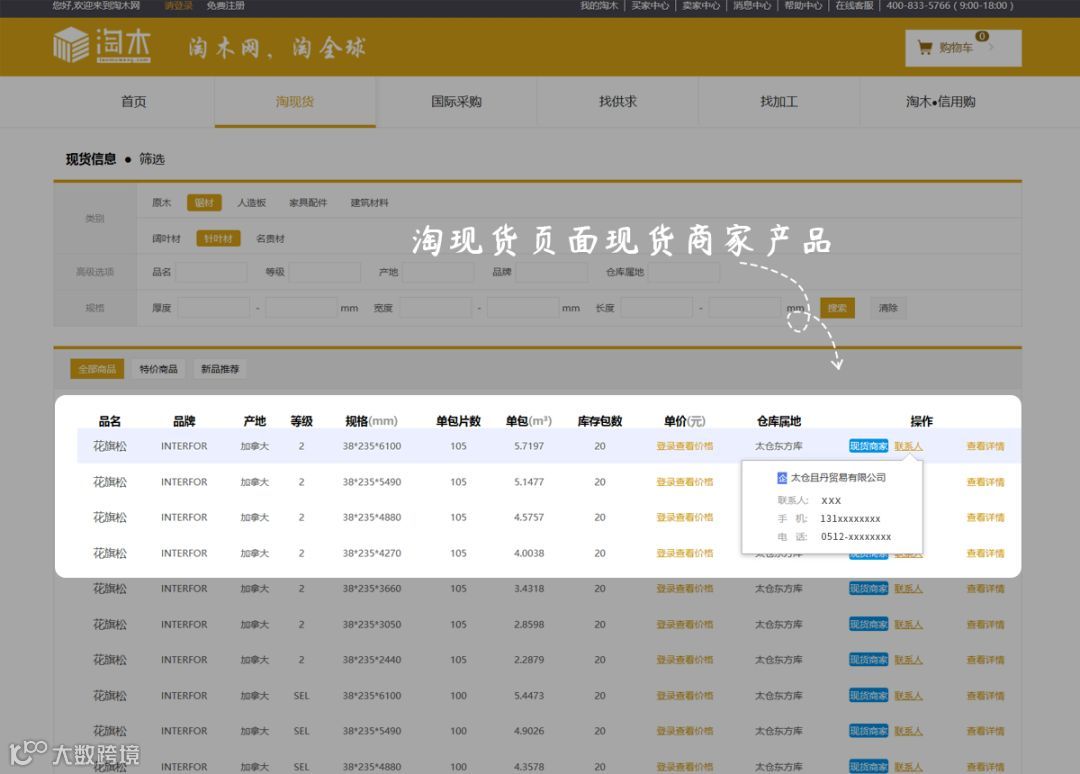Click the 规格(mm) column header

[x=371, y=421]
